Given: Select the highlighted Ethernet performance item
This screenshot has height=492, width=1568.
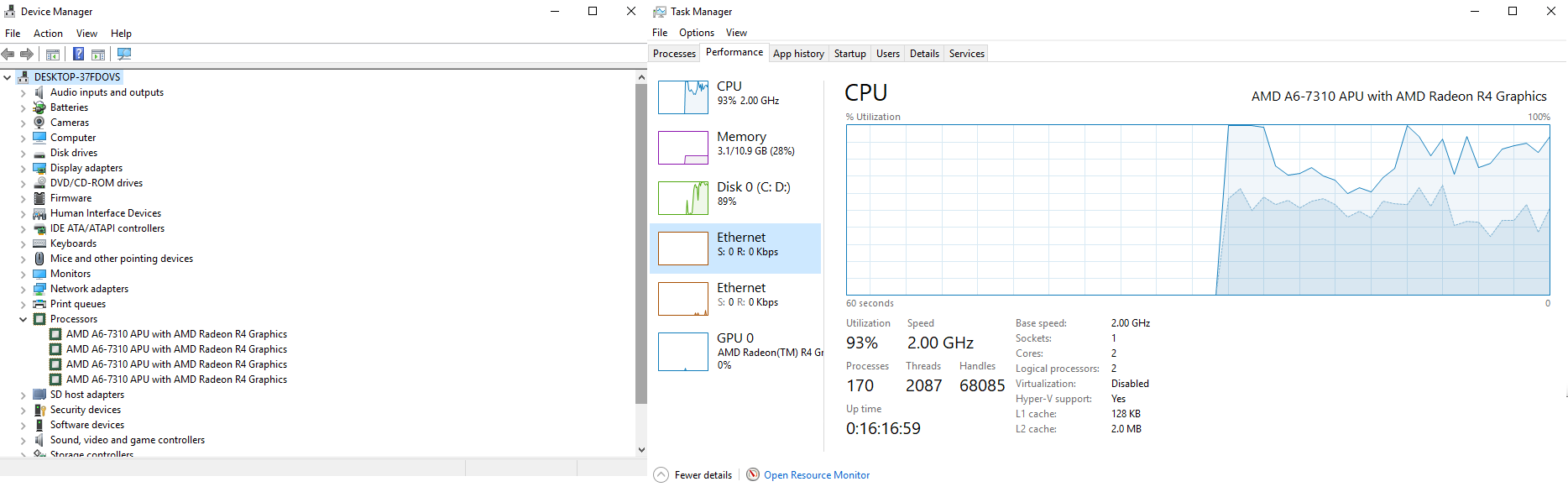Looking at the screenshot, I should [735, 249].
